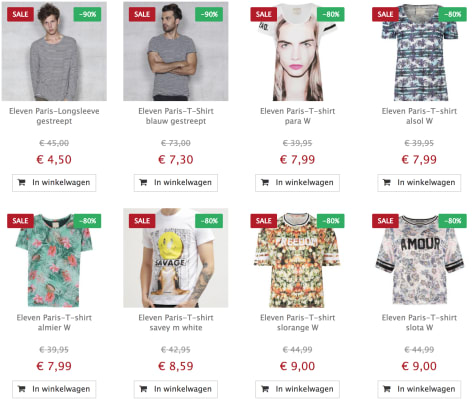Add T-shirt almier W to winkelwagen
Image resolution: width=475 pixels, height=406 pixels.
point(54,389)
